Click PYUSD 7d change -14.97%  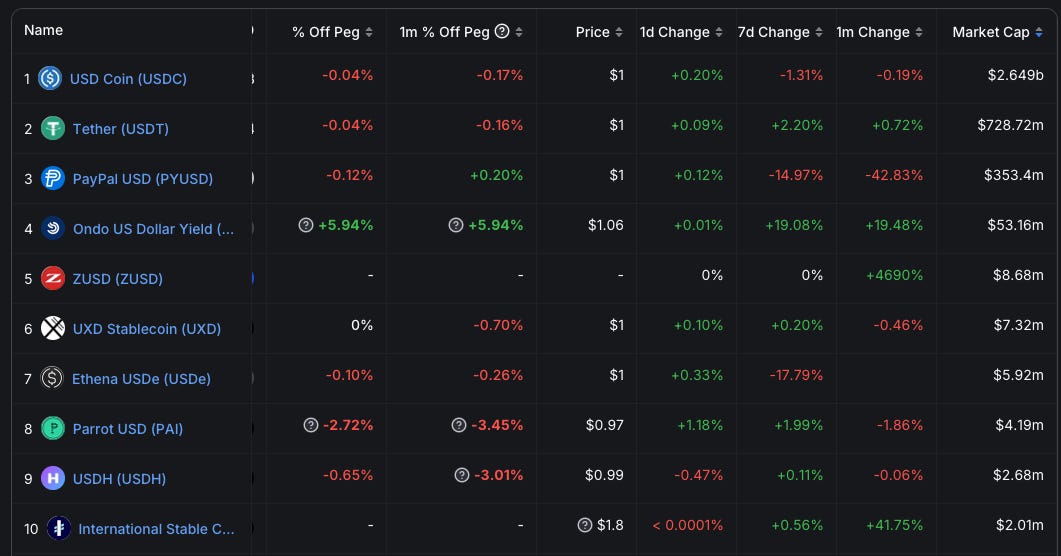796,175
